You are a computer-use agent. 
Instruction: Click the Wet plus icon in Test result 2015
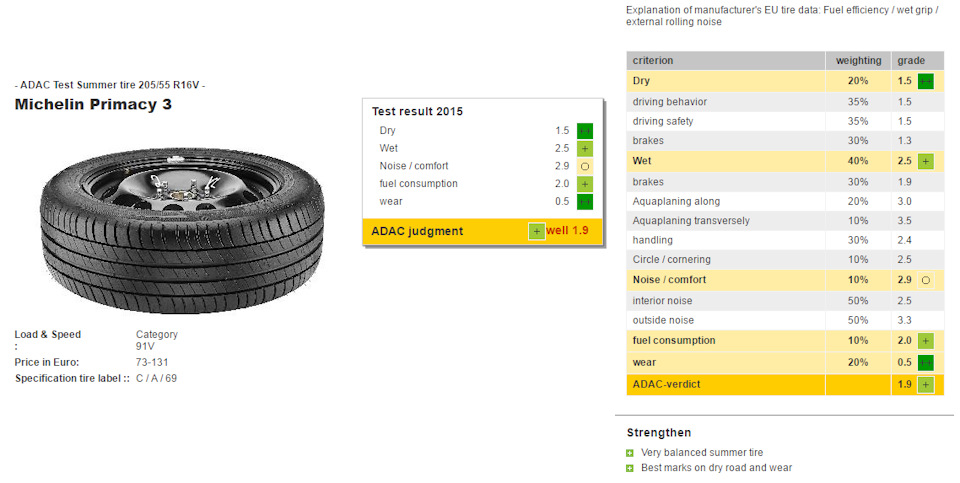(585, 149)
